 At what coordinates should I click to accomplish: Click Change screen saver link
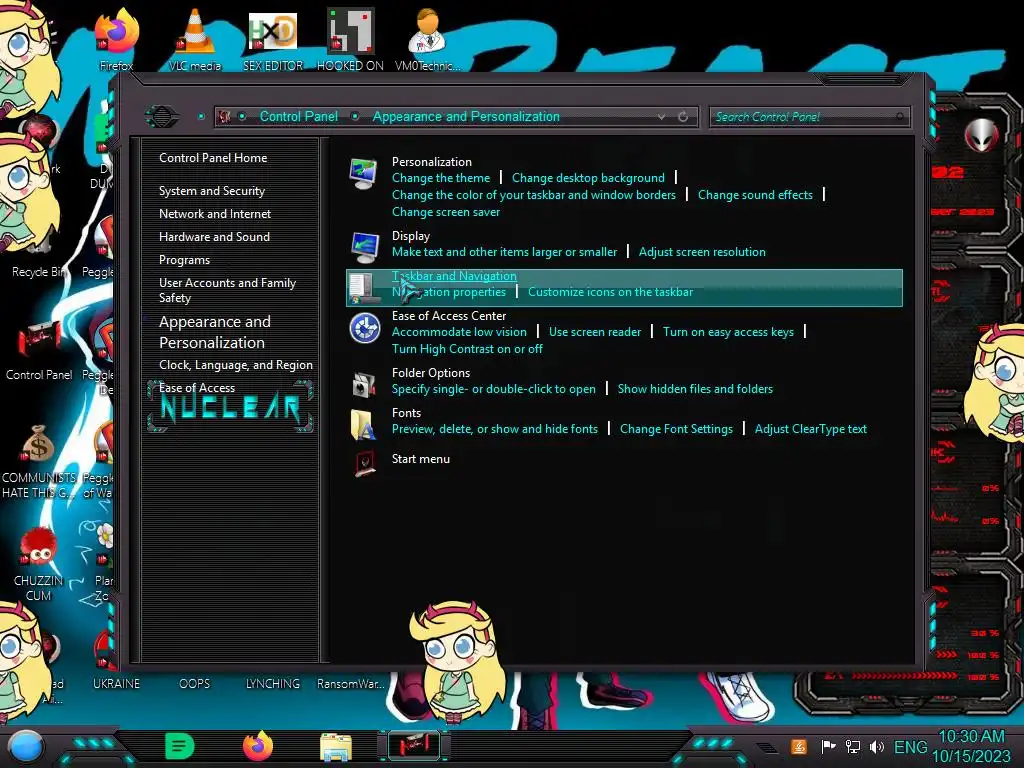445,212
